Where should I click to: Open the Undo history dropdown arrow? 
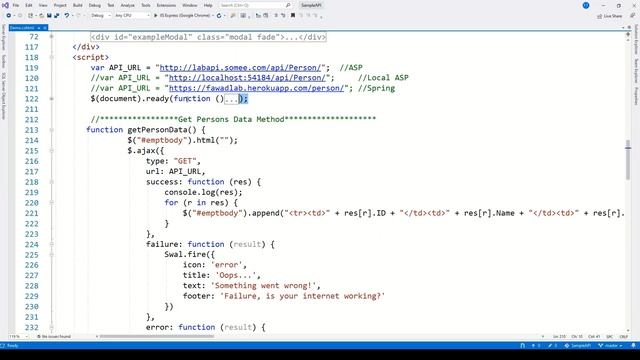[72, 16]
